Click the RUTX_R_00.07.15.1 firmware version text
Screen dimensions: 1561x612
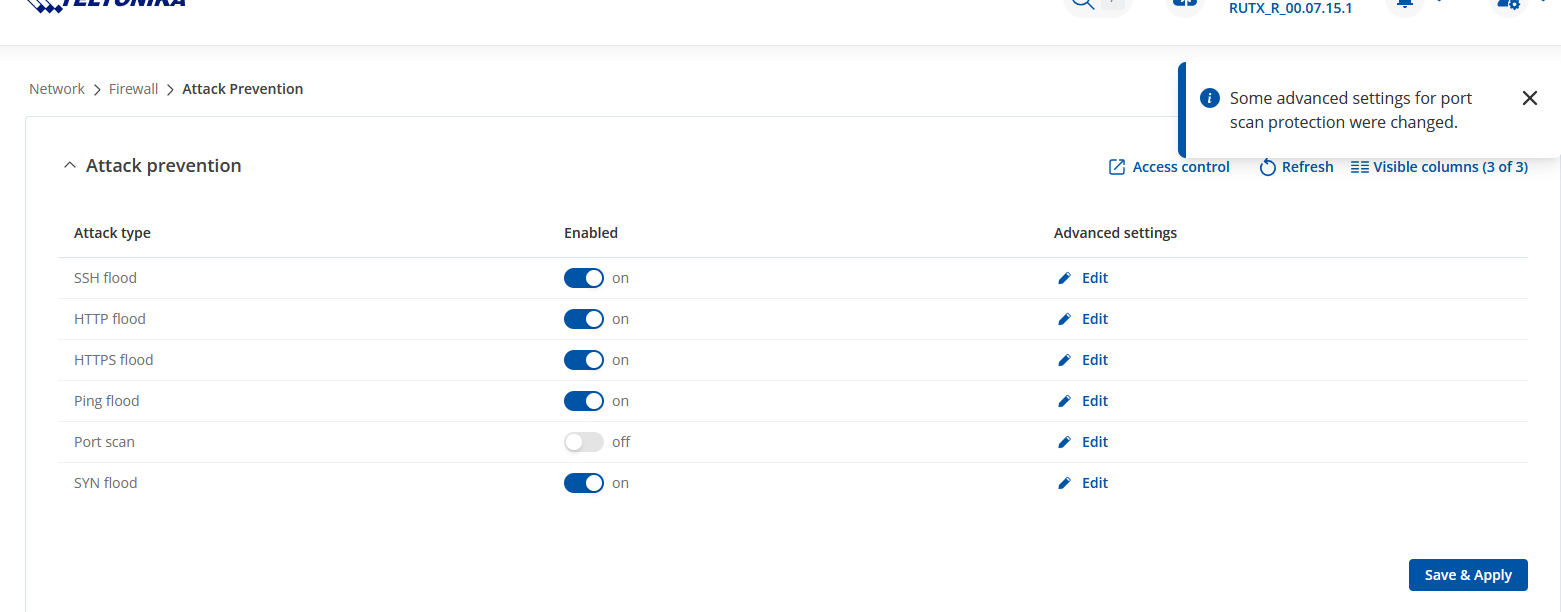point(1290,8)
